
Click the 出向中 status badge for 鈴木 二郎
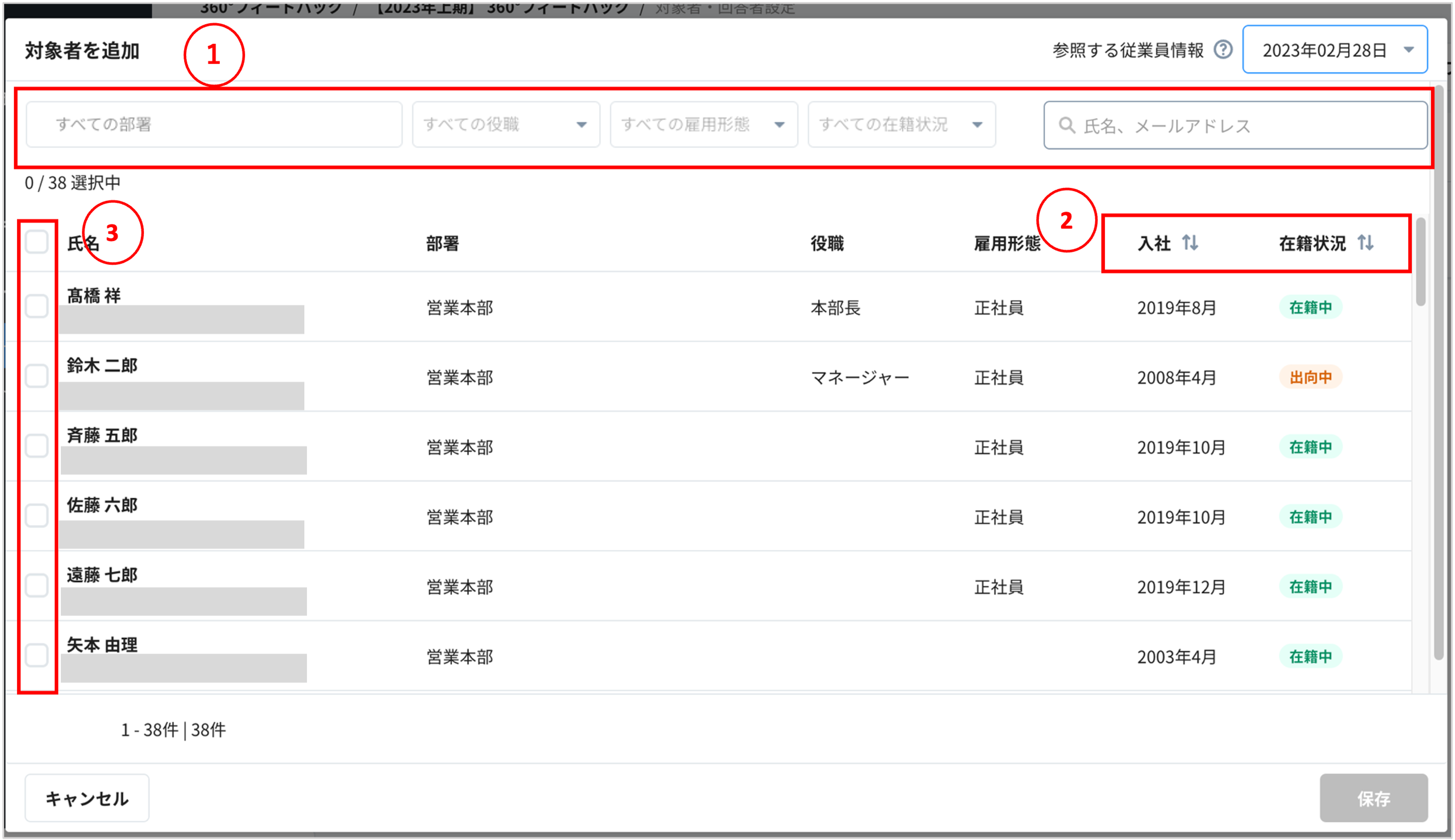click(1310, 377)
